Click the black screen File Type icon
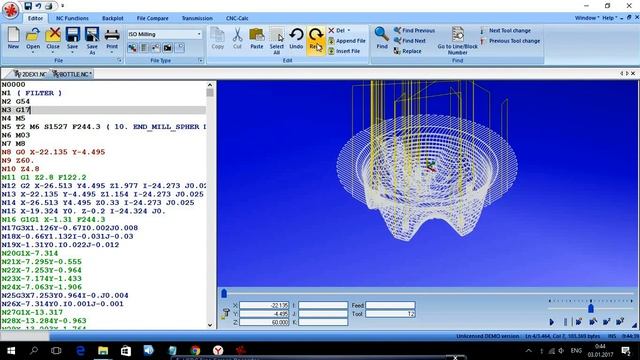Image resolution: width=640 pixels, height=360 pixels. [168, 48]
